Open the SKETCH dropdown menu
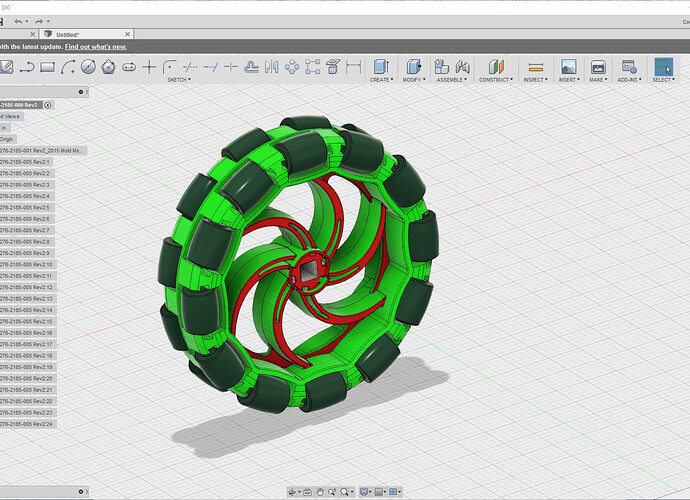 [179, 80]
